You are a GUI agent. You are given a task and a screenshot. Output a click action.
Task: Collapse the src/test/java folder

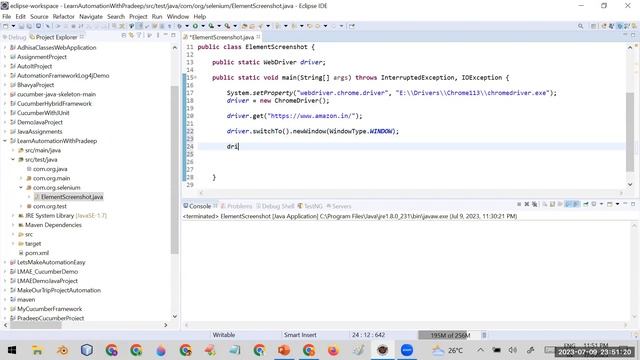[13, 160]
